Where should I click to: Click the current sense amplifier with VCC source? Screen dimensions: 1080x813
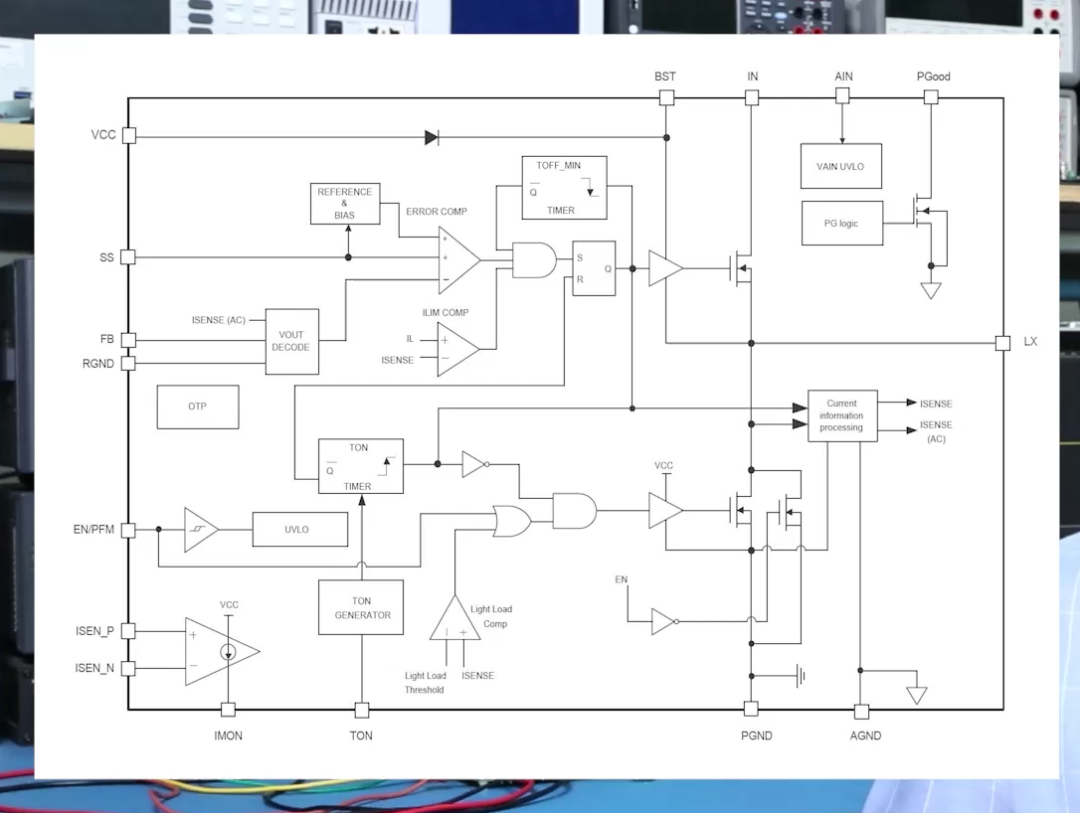[x=222, y=651]
